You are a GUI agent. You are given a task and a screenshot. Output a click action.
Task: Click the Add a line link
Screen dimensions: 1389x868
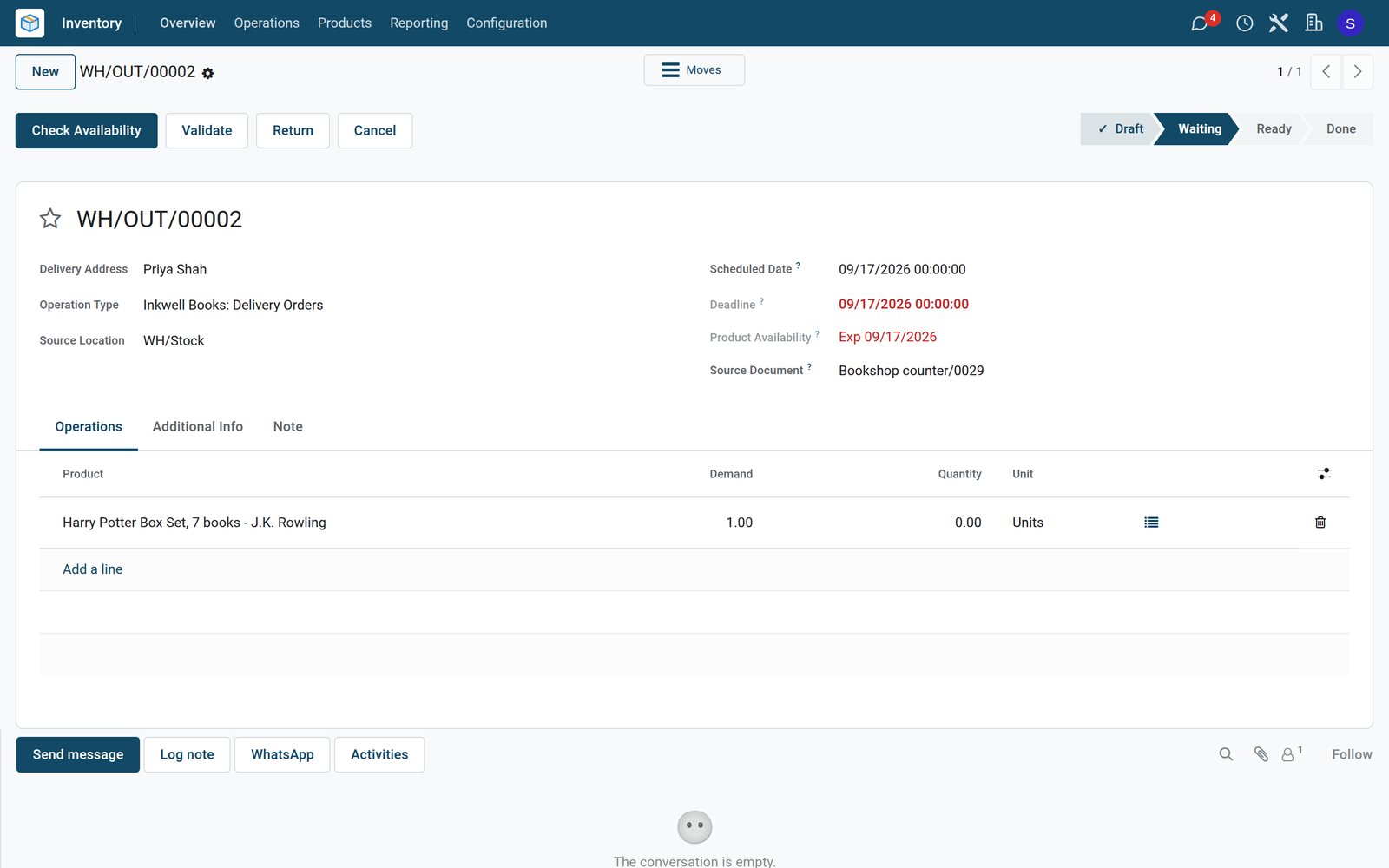(93, 569)
